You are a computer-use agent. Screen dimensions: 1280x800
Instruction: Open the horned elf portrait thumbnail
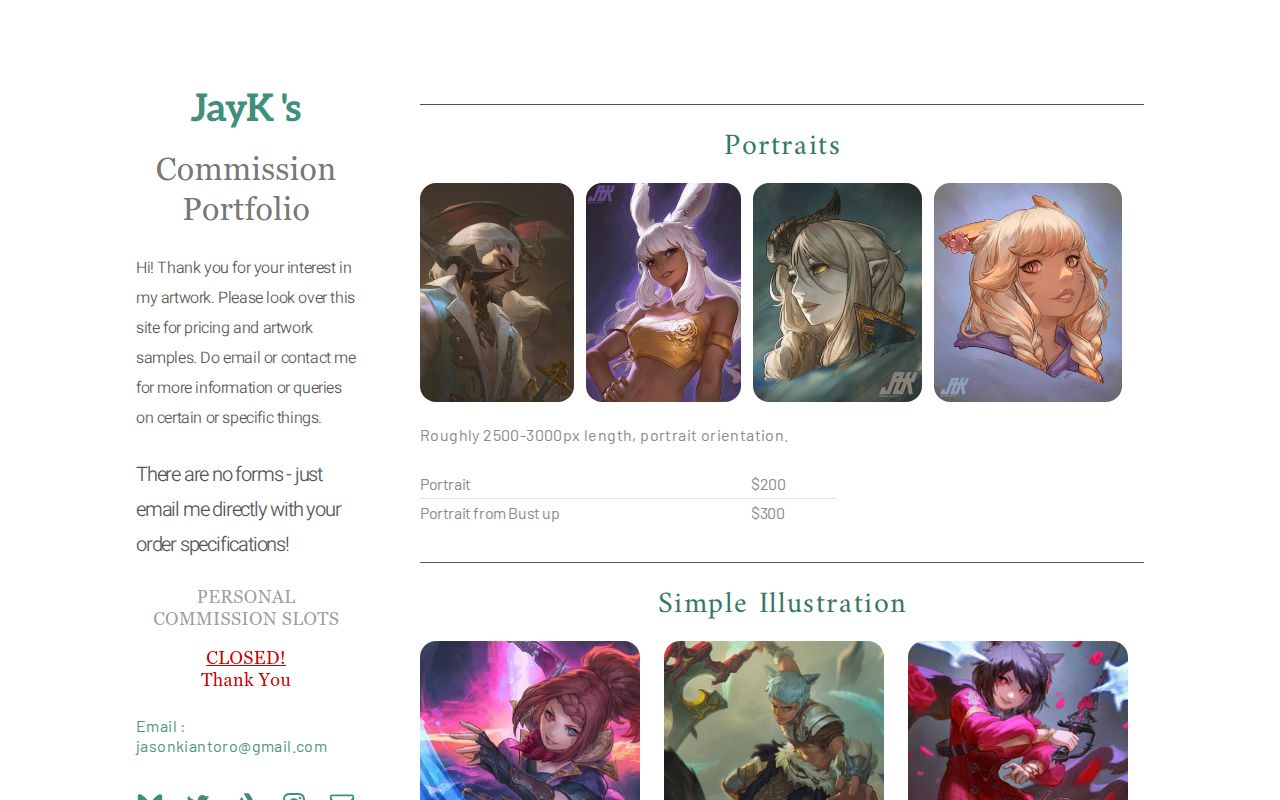(837, 292)
